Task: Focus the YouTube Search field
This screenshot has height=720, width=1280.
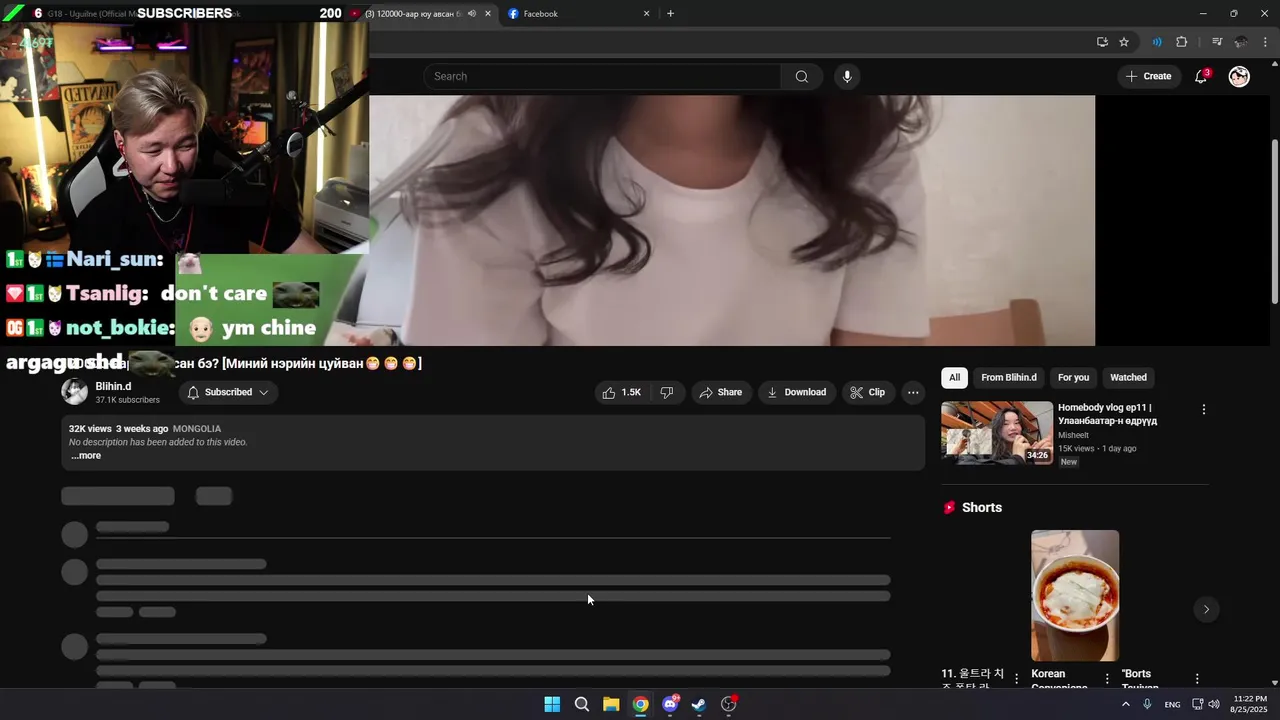Action: tap(603, 77)
